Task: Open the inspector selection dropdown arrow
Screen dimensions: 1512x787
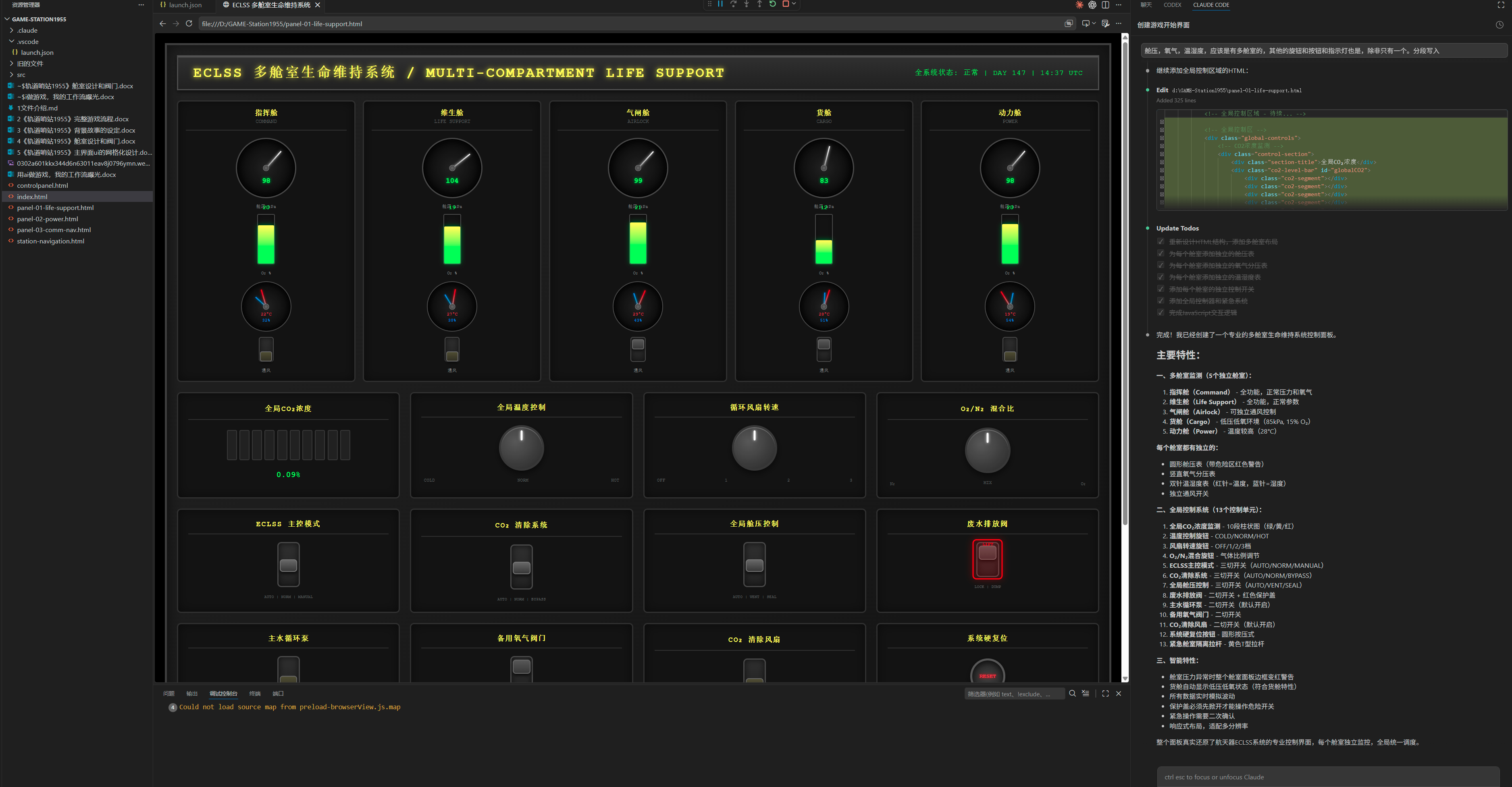Action: coord(1094,23)
